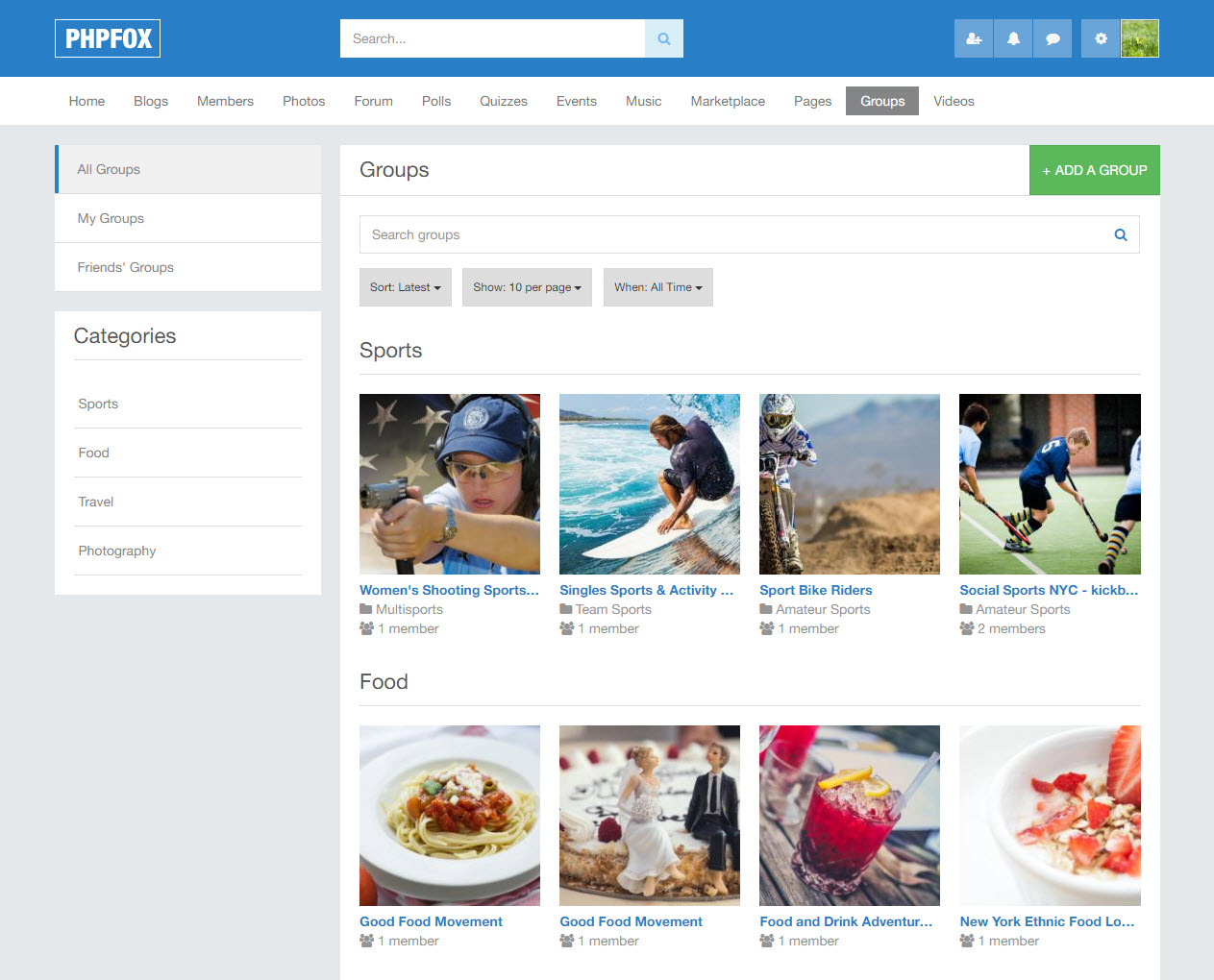Open the notifications bell icon
Viewport: 1214px width, 980px height.
click(1013, 39)
